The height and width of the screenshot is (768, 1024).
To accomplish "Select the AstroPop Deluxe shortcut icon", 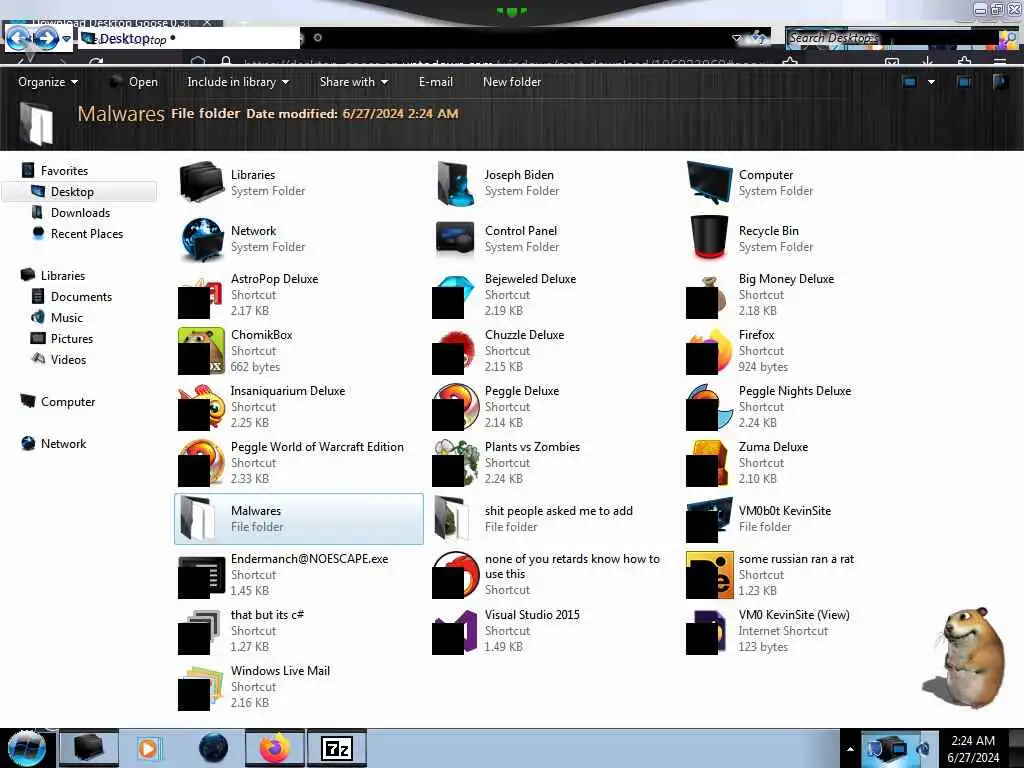I will tap(200, 296).
